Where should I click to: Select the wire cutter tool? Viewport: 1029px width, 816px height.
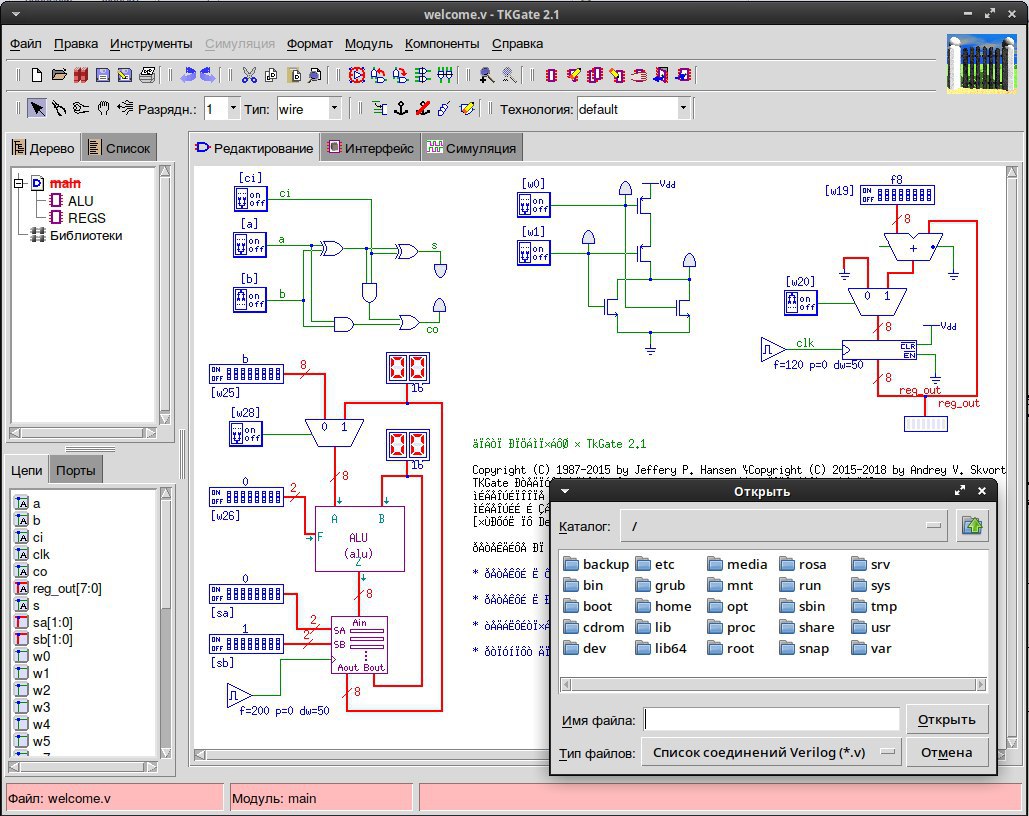click(x=59, y=108)
